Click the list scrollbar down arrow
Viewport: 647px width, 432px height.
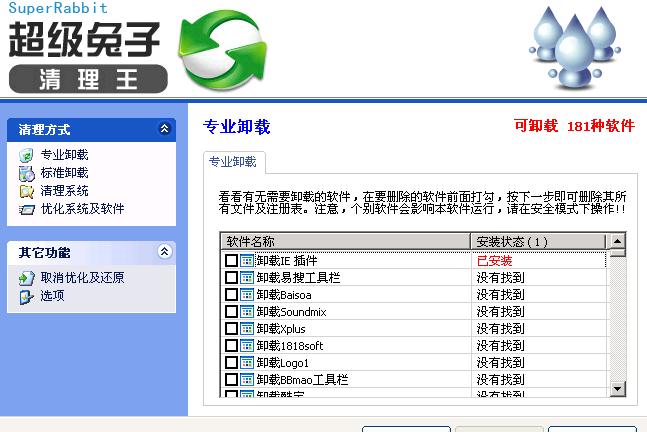pos(618,389)
